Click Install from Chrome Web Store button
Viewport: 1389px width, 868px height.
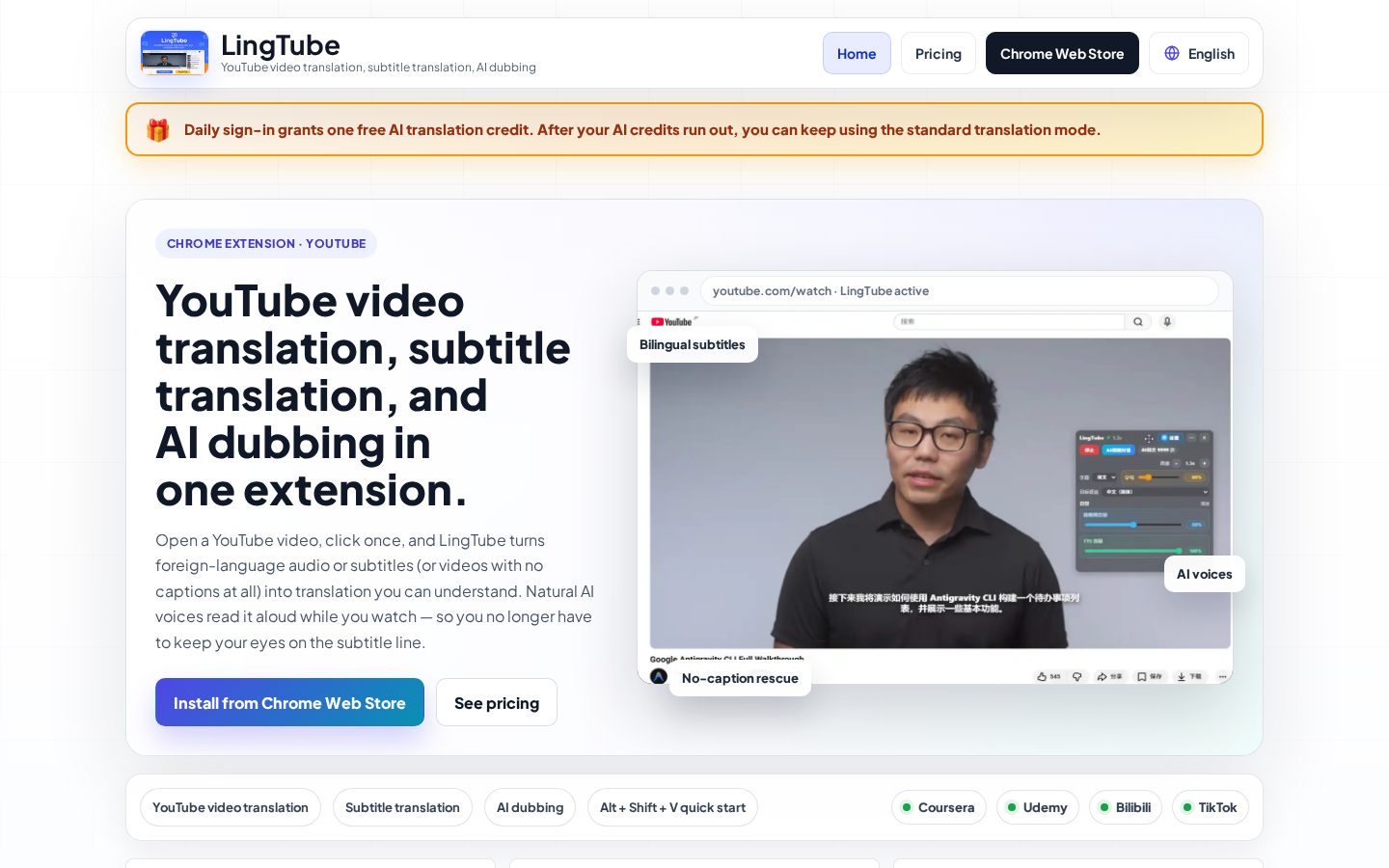point(289,702)
